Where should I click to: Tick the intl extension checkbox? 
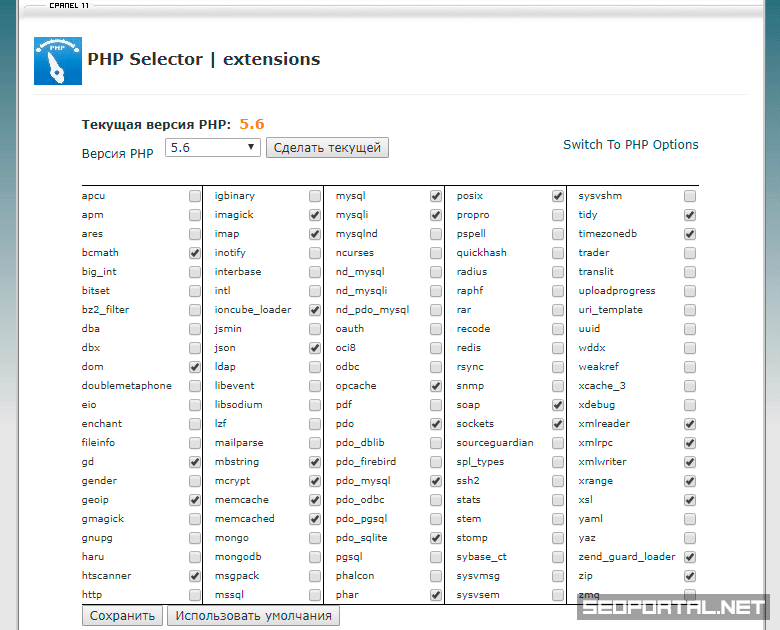[x=315, y=292]
